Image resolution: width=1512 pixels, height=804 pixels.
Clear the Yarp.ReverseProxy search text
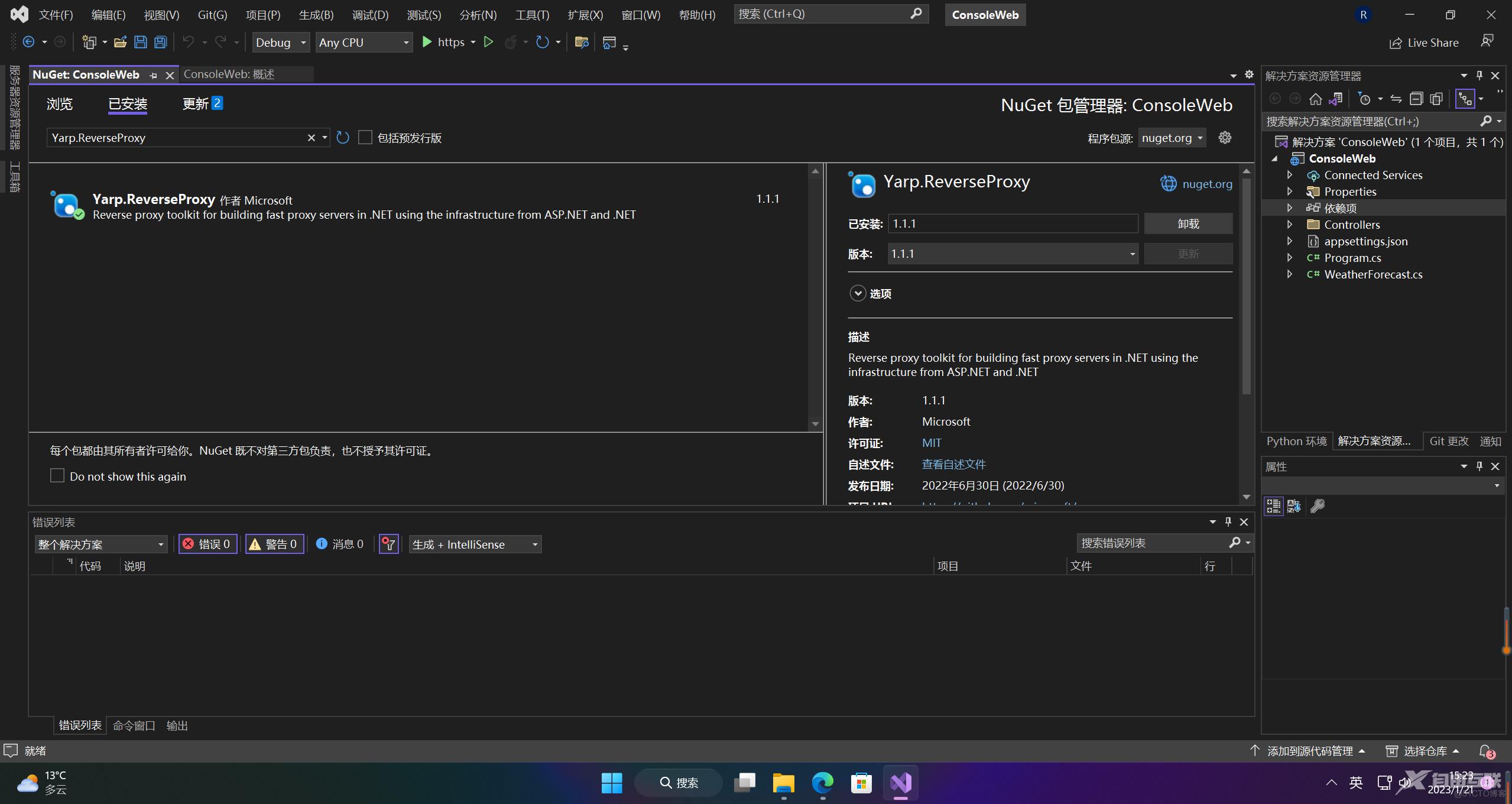pos(311,138)
